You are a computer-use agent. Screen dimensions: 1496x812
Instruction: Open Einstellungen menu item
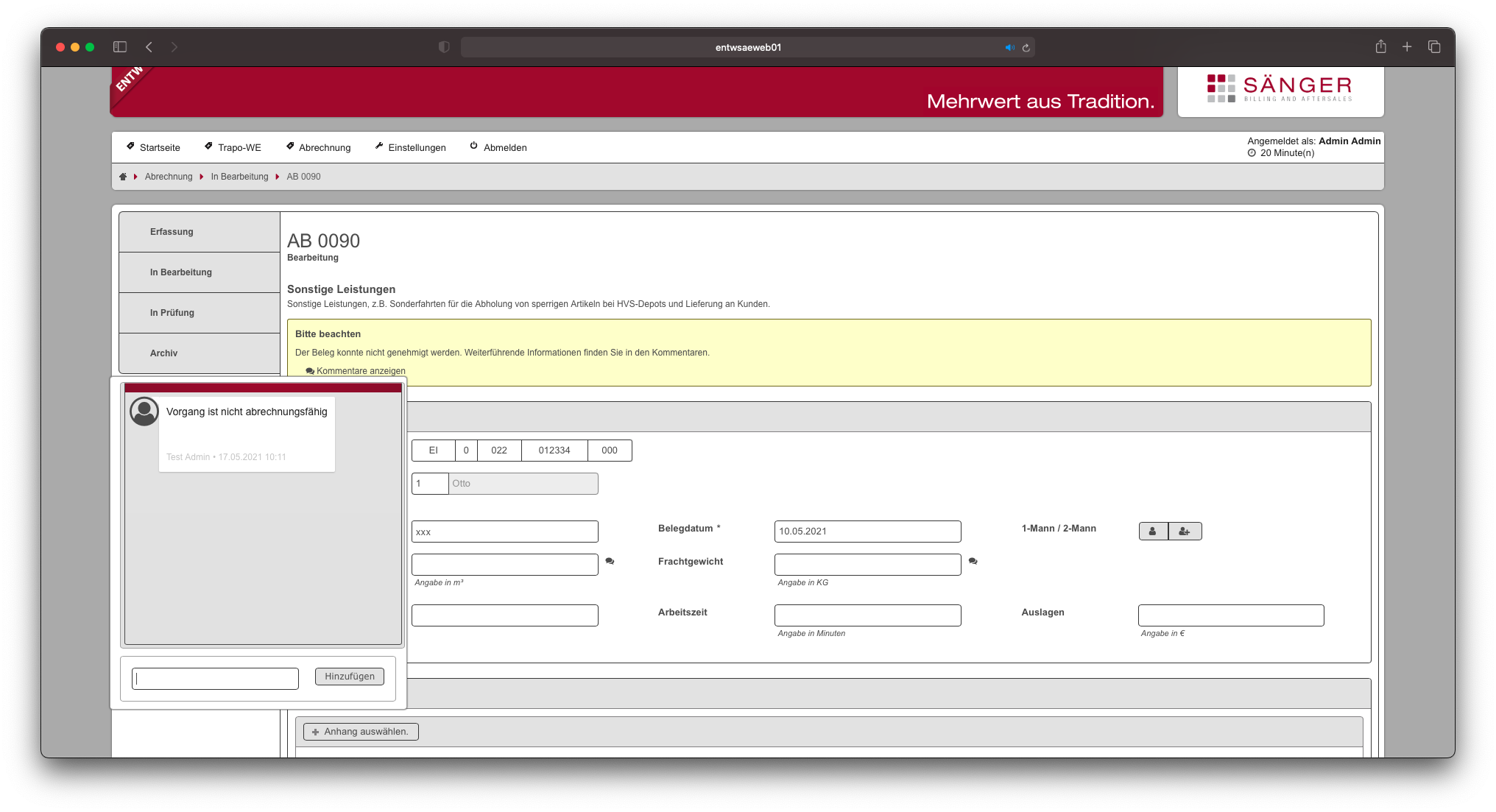410,147
